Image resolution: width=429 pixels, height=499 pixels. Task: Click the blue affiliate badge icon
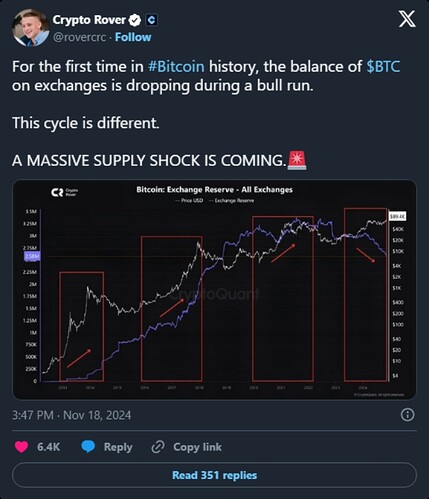(x=151, y=20)
